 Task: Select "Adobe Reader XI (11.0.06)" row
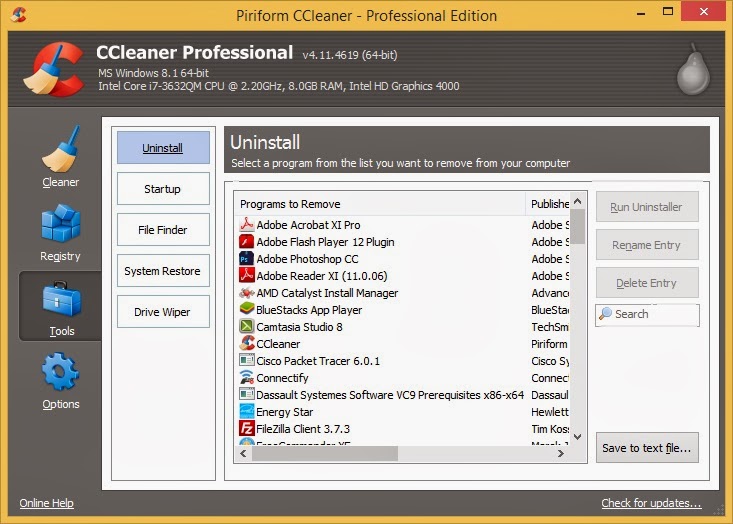tap(402, 276)
